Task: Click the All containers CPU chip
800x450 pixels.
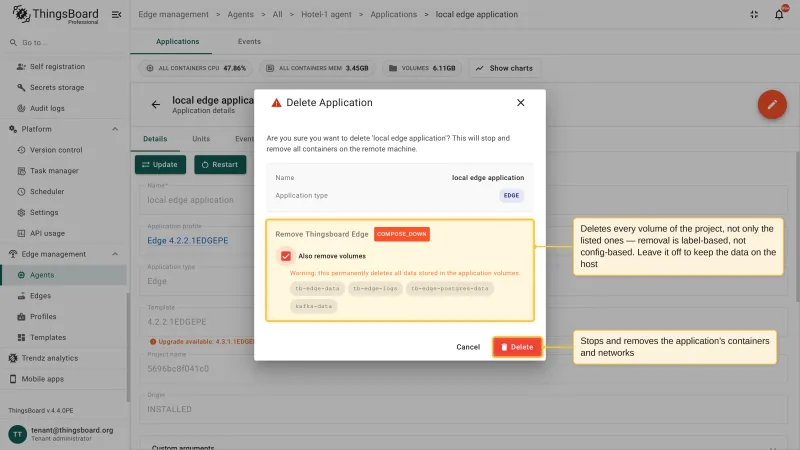Action: point(196,68)
